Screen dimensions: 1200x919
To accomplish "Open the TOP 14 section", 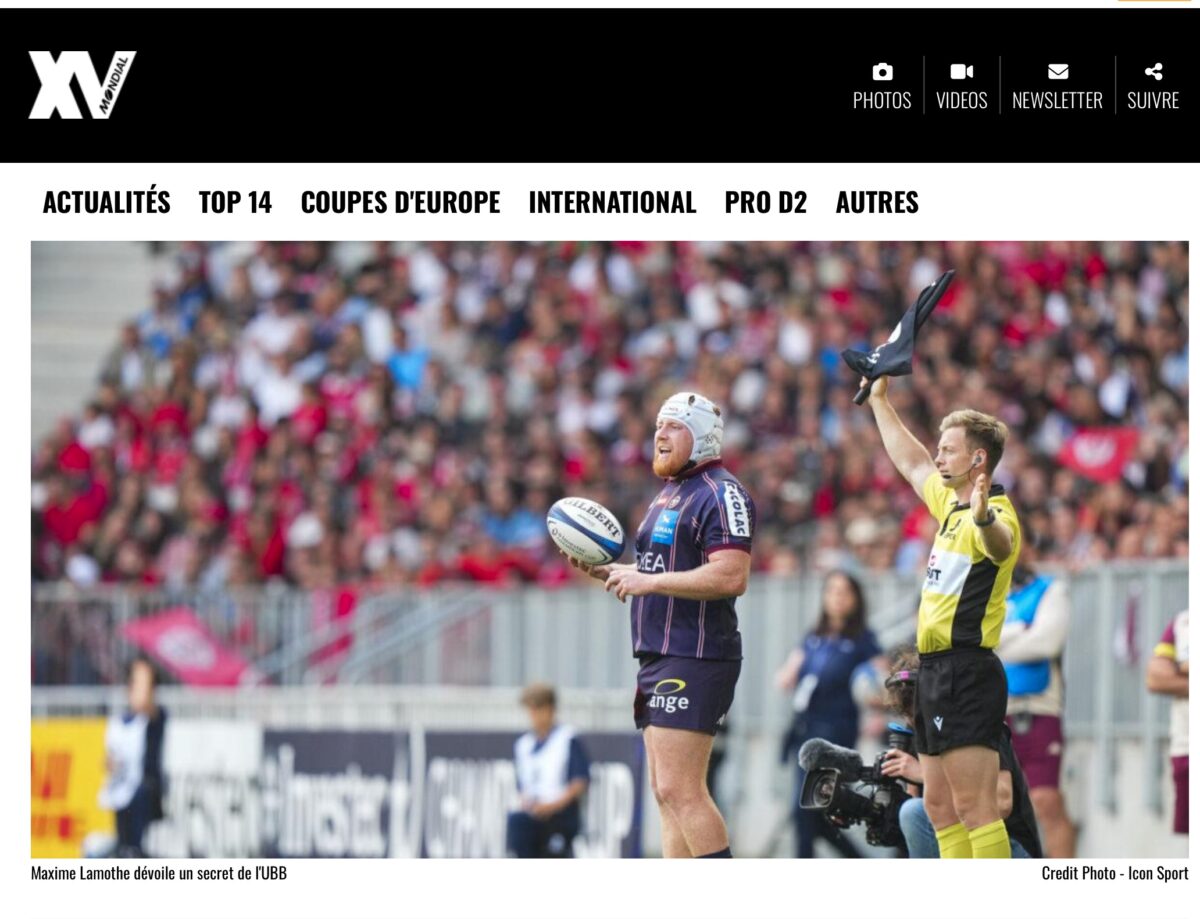I will coord(235,202).
